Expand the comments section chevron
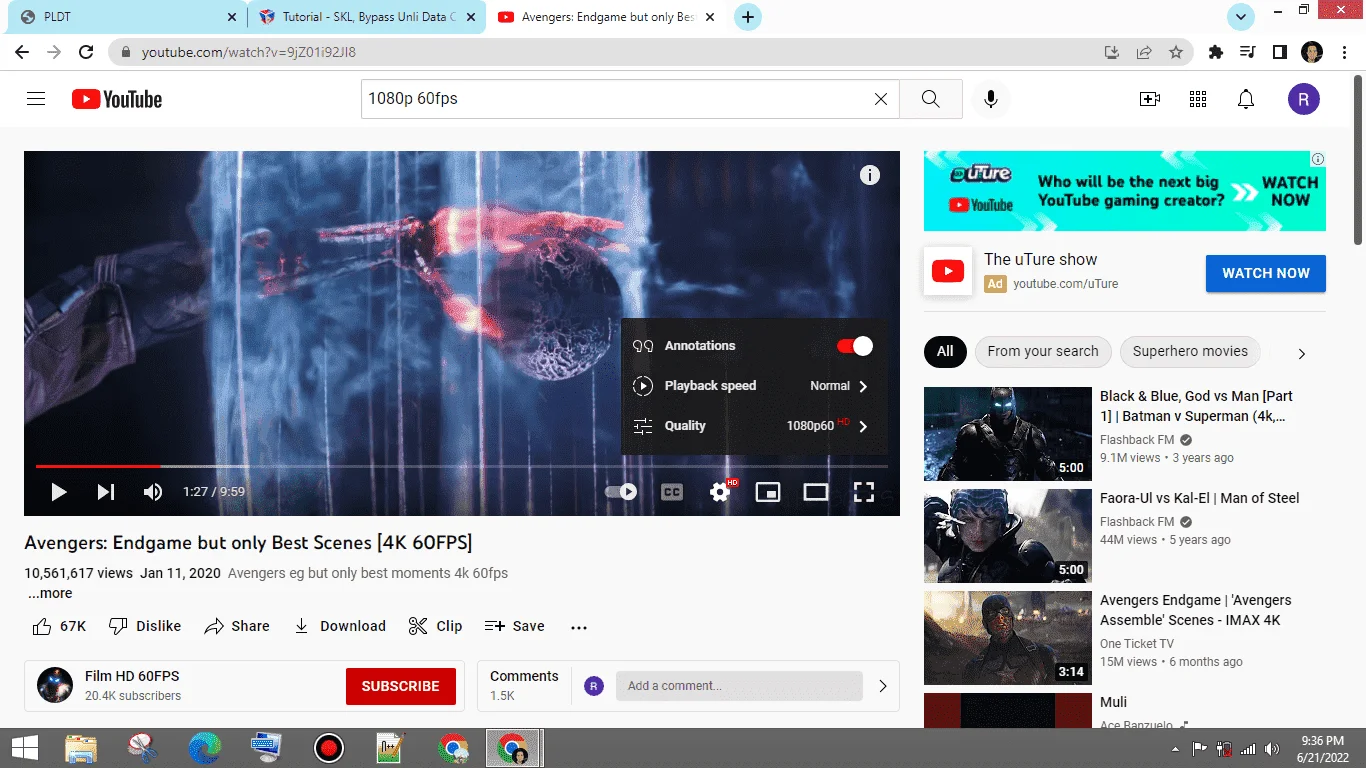1366x768 pixels. pos(883,686)
